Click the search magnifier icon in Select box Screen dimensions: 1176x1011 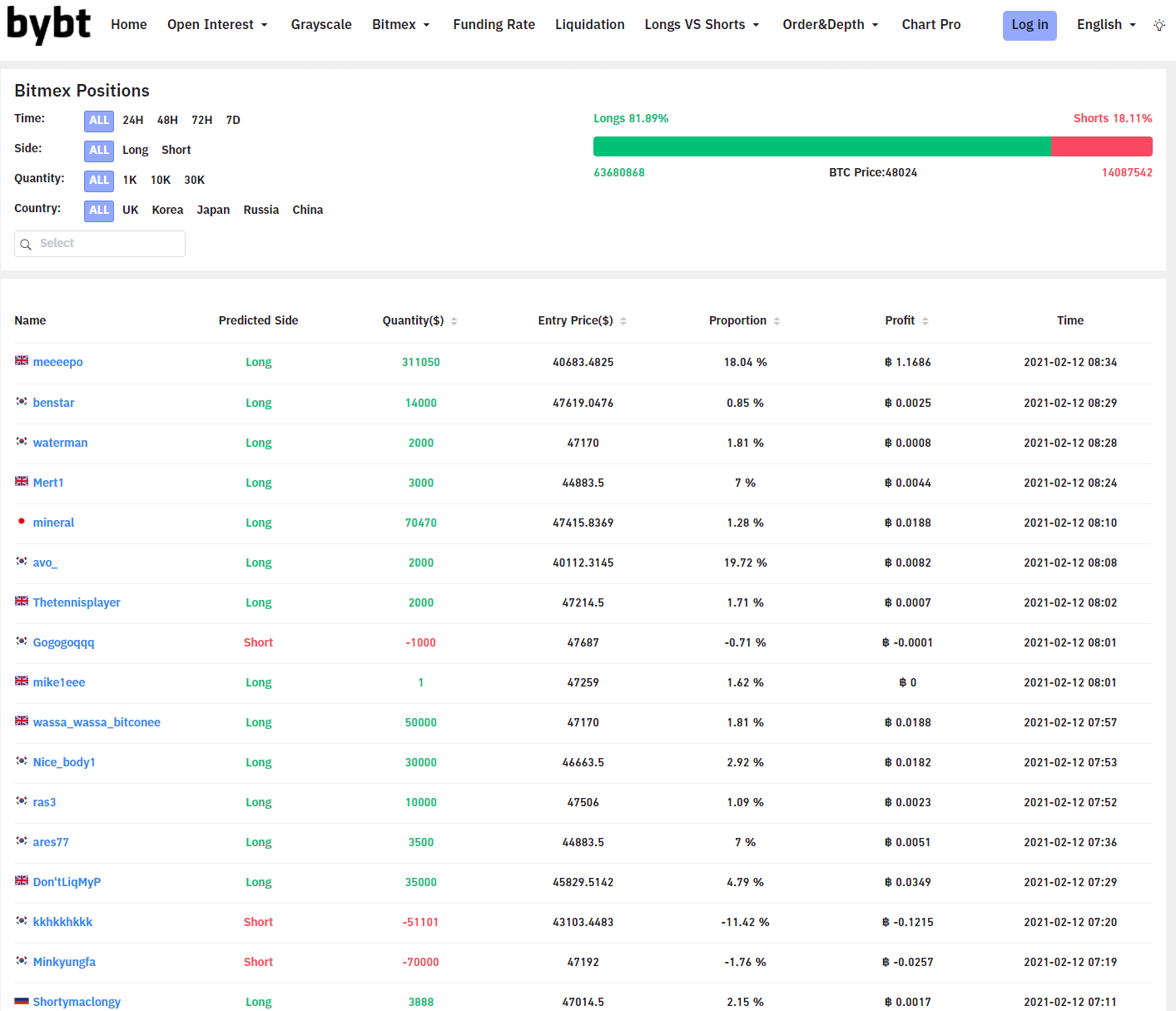point(26,244)
